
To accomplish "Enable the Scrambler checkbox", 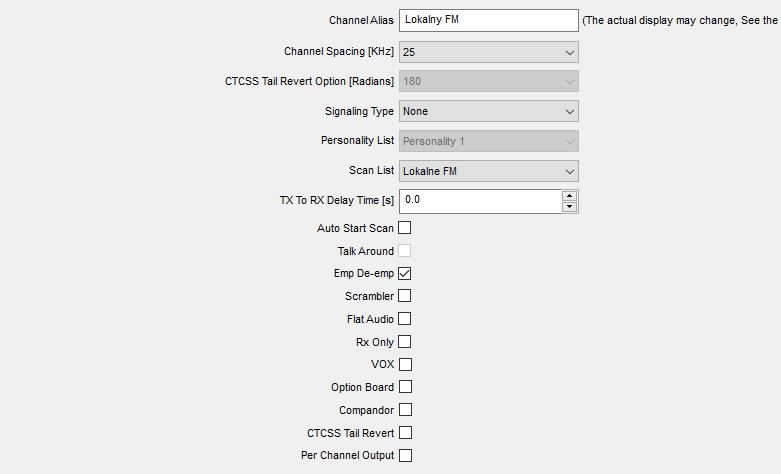I will (404, 296).
